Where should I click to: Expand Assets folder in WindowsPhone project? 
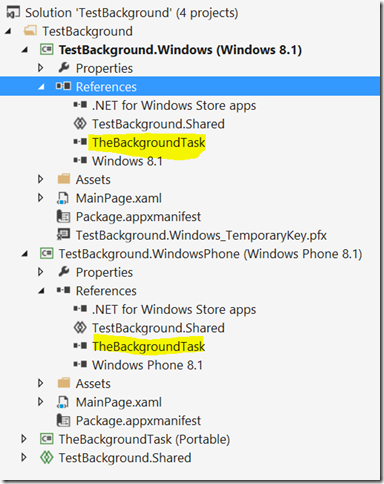click(41, 383)
